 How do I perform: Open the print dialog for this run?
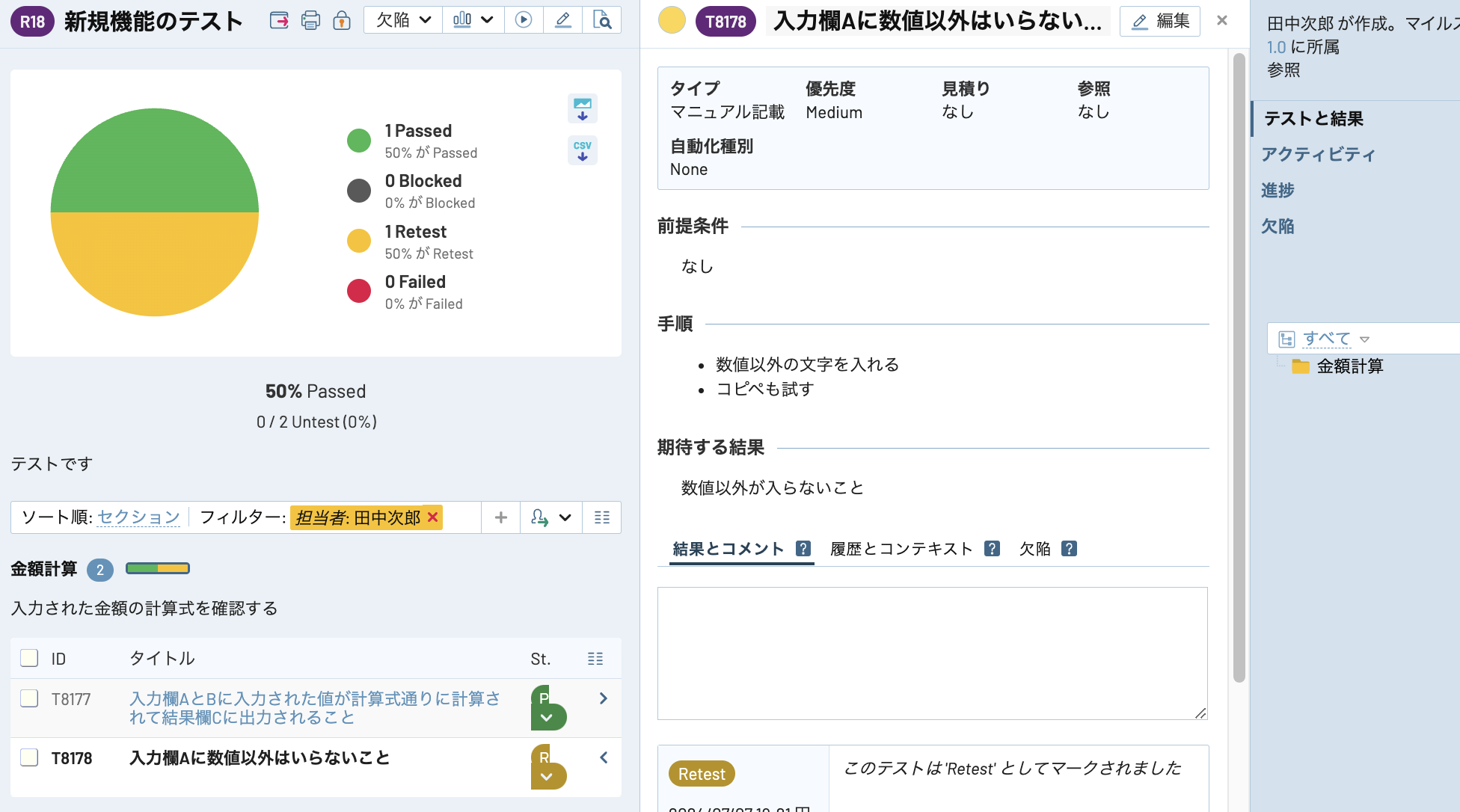tap(310, 20)
